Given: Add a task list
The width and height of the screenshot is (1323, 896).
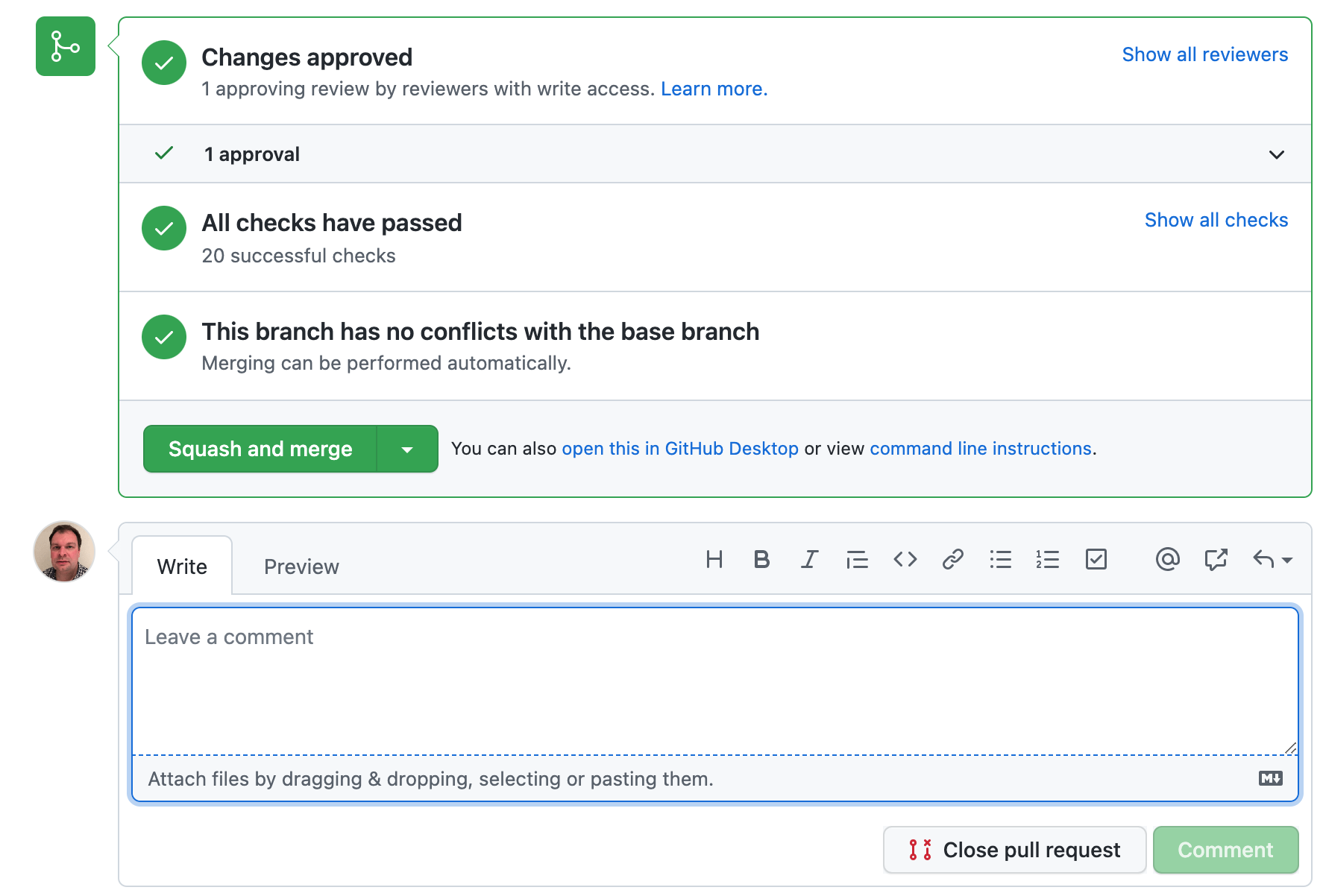Looking at the screenshot, I should 1096,559.
